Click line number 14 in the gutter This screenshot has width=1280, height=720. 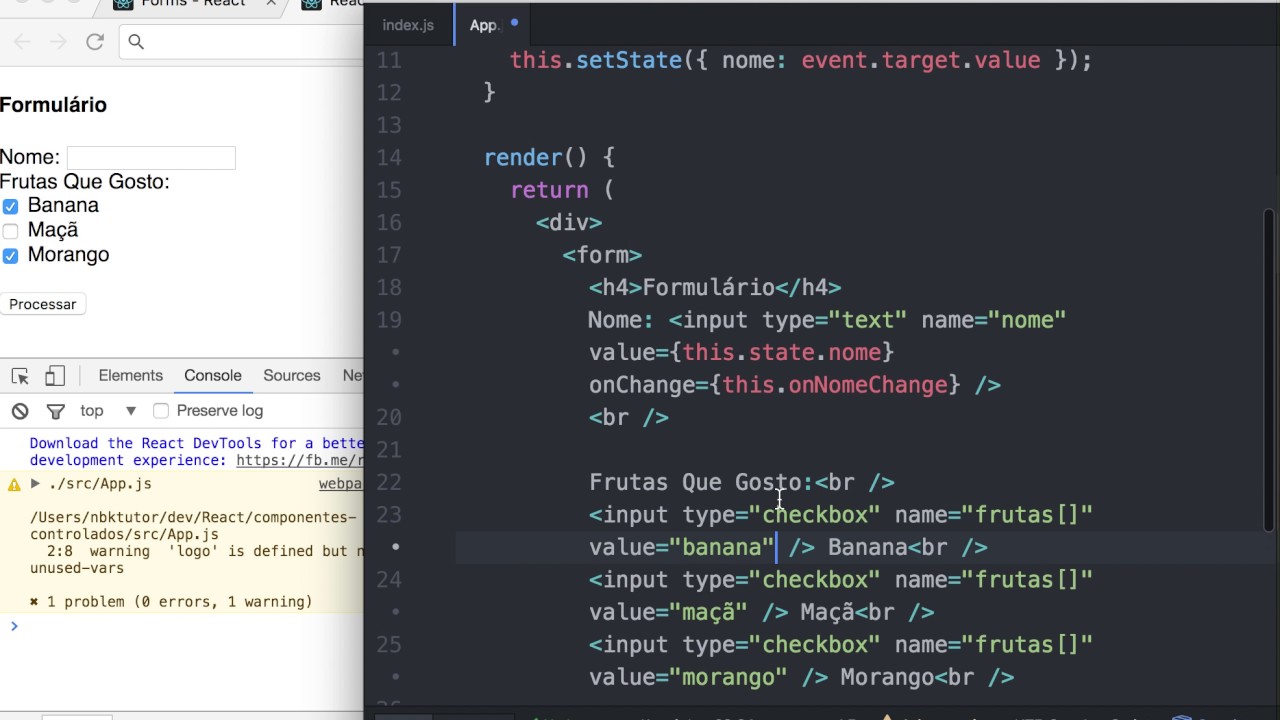[x=389, y=158]
